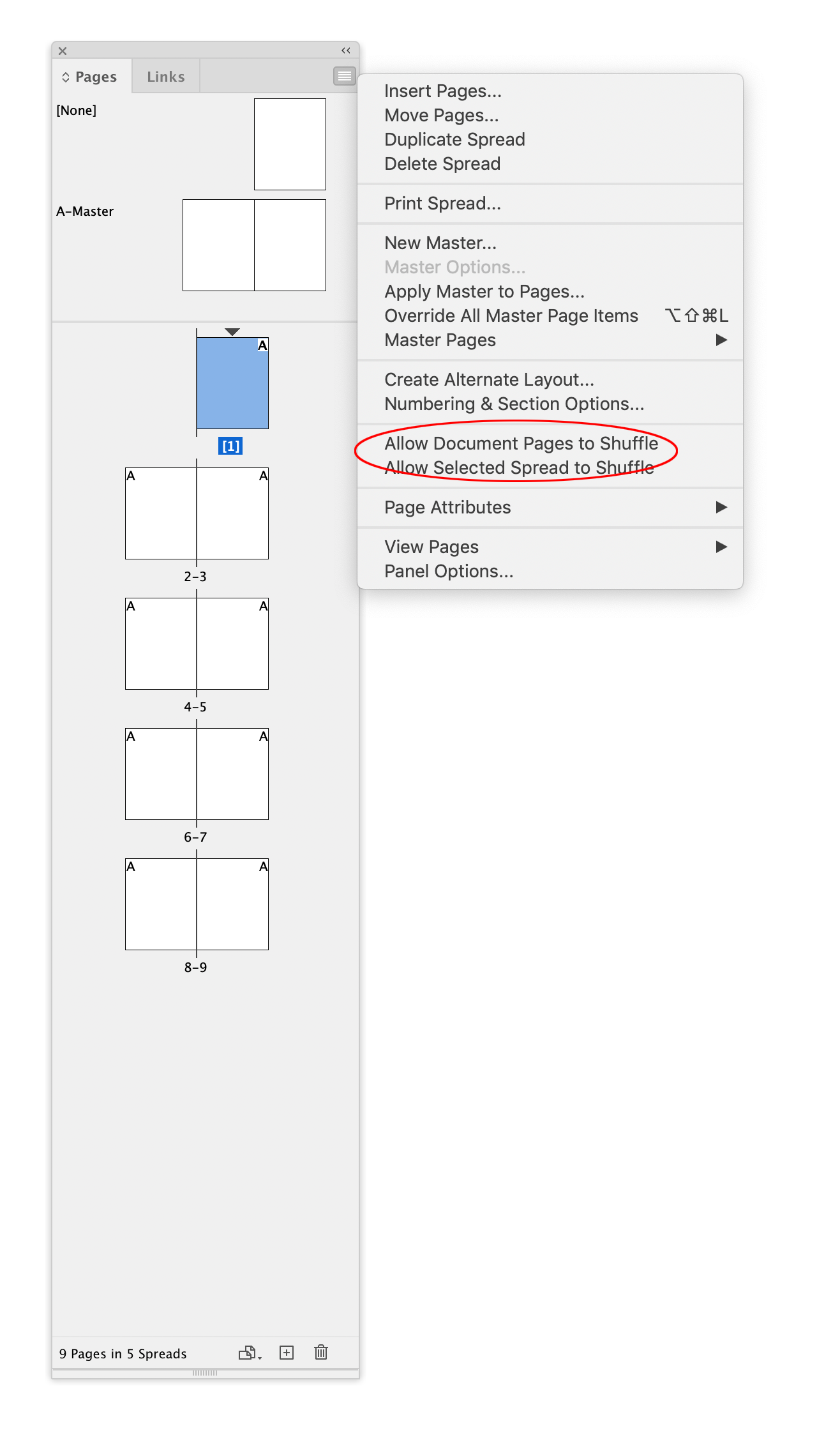Expand the Page Attributes submenu
Viewport: 840px width, 1442px height.
[447, 507]
